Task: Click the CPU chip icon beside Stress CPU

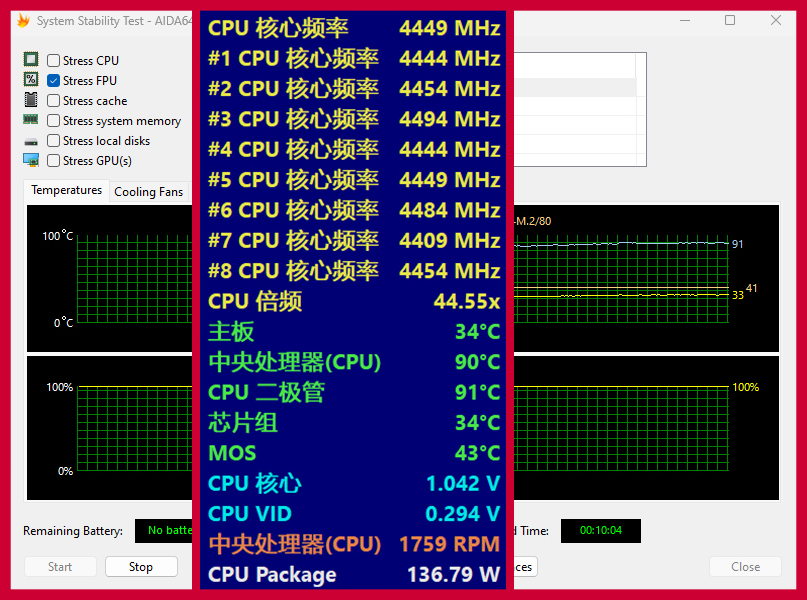Action: [31, 59]
